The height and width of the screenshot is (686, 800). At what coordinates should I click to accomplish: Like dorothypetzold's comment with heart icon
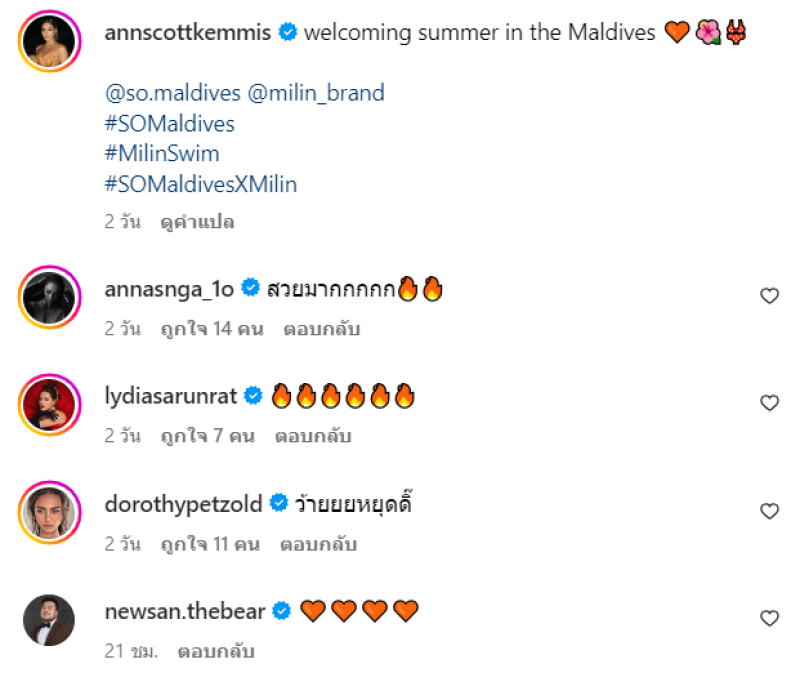[769, 511]
